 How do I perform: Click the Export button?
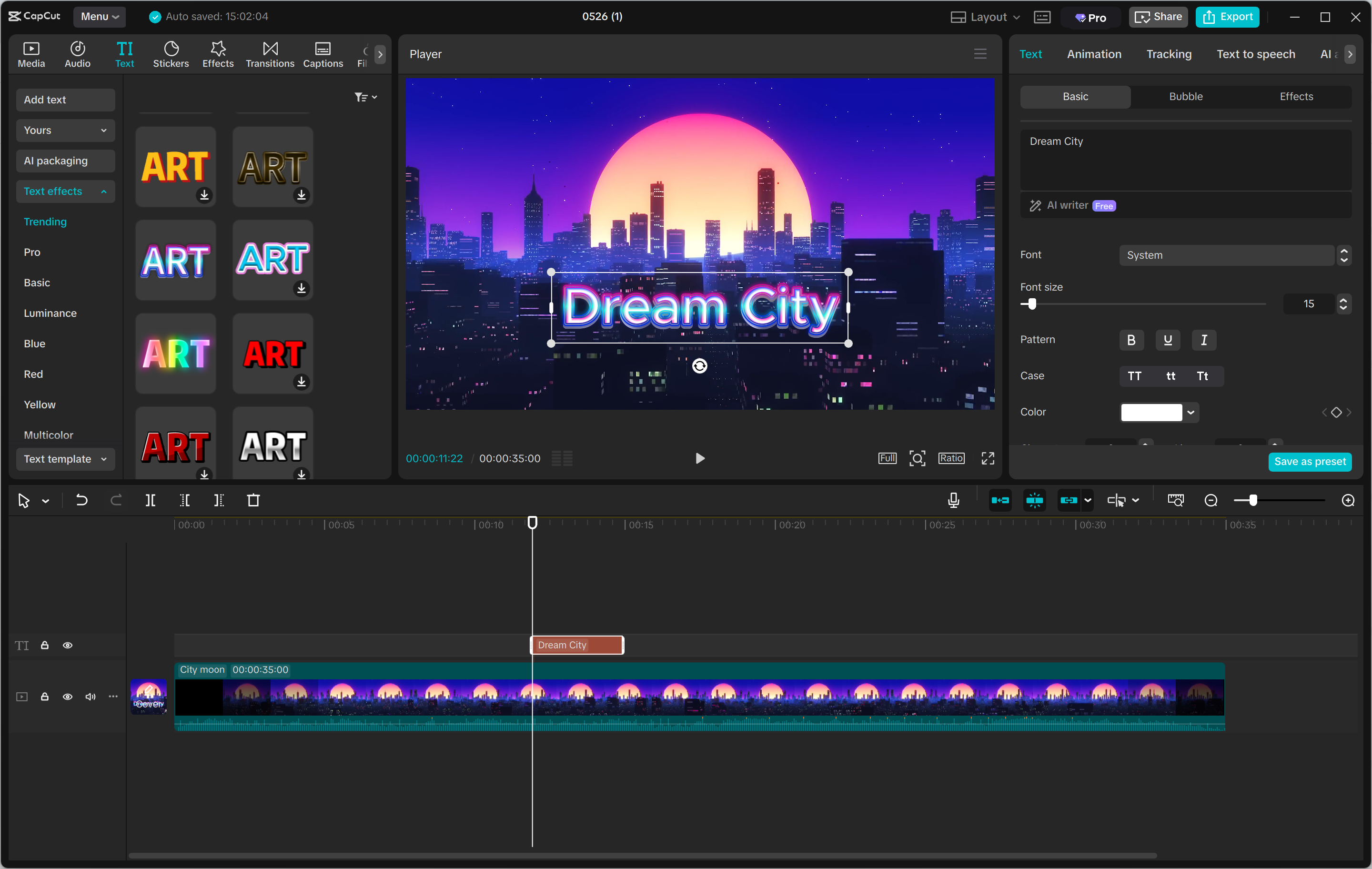point(1227,17)
